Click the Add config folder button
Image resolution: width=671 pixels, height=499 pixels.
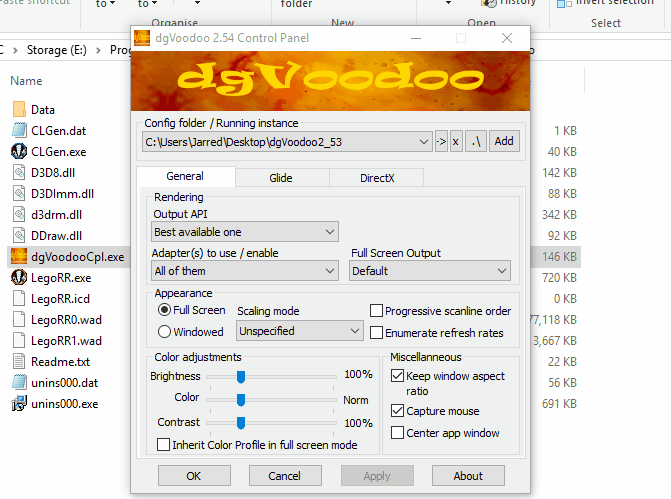pos(504,141)
